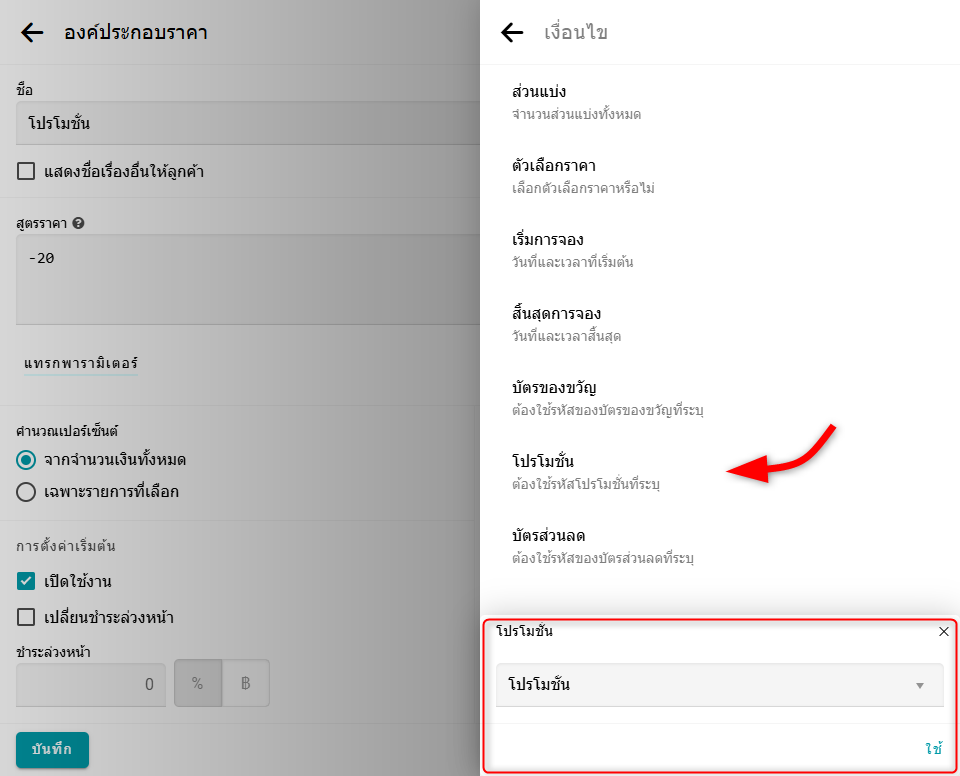
Task: Uncheck the เปิดใช้งาน checkbox
Action: pos(26,581)
